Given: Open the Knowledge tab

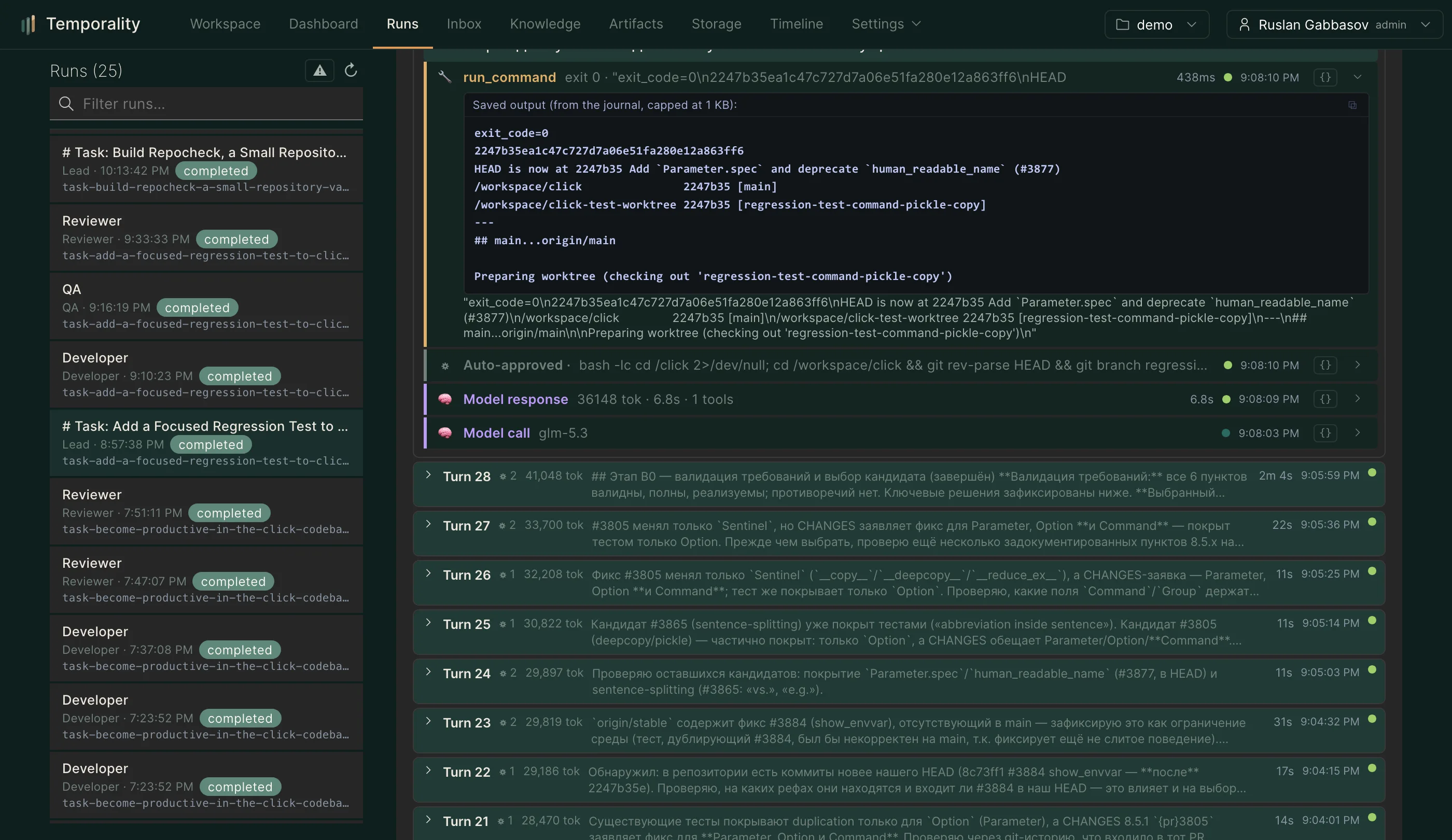Looking at the screenshot, I should click(x=545, y=24).
